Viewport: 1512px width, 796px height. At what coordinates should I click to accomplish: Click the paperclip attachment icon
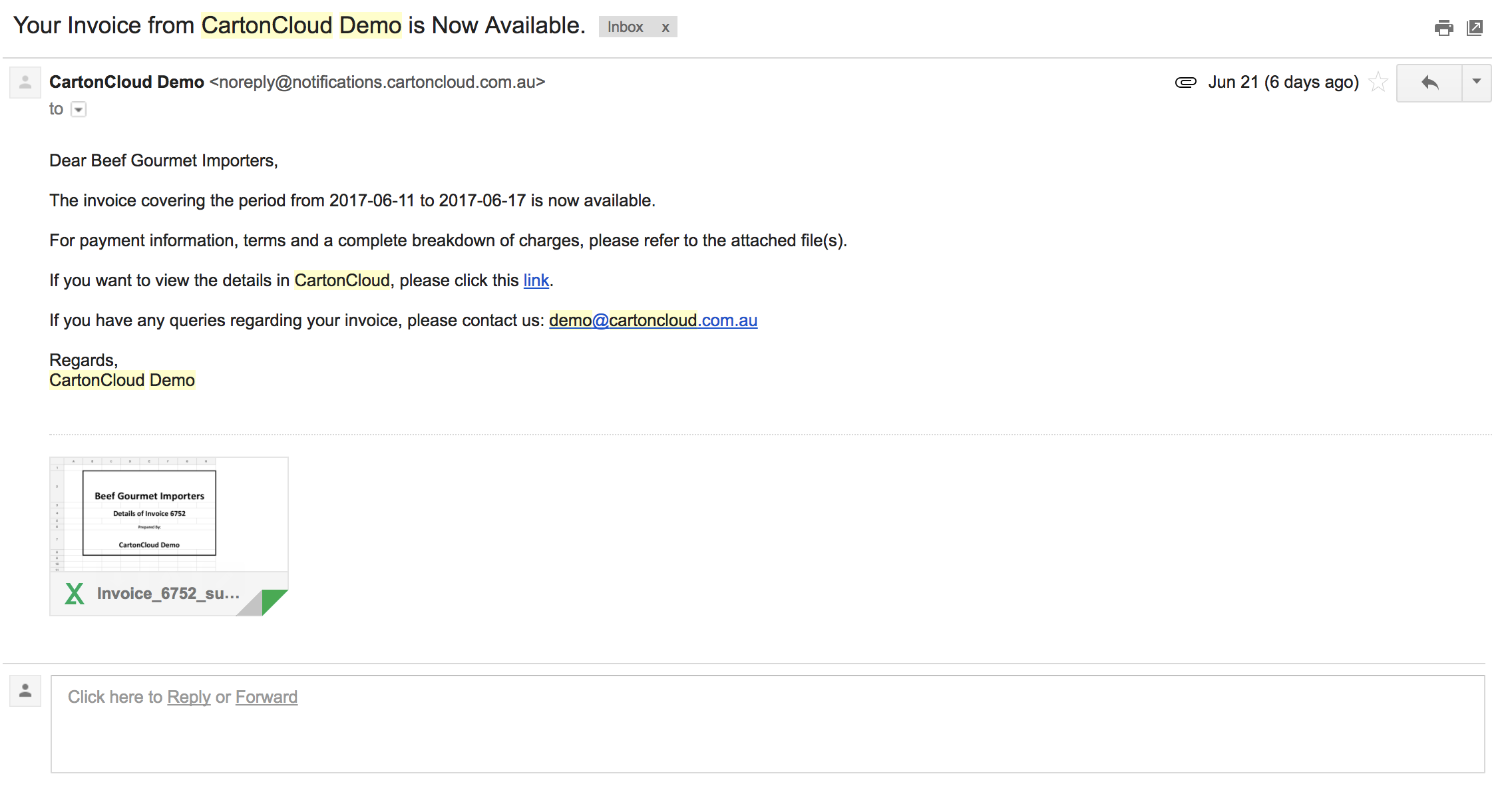tap(1185, 83)
